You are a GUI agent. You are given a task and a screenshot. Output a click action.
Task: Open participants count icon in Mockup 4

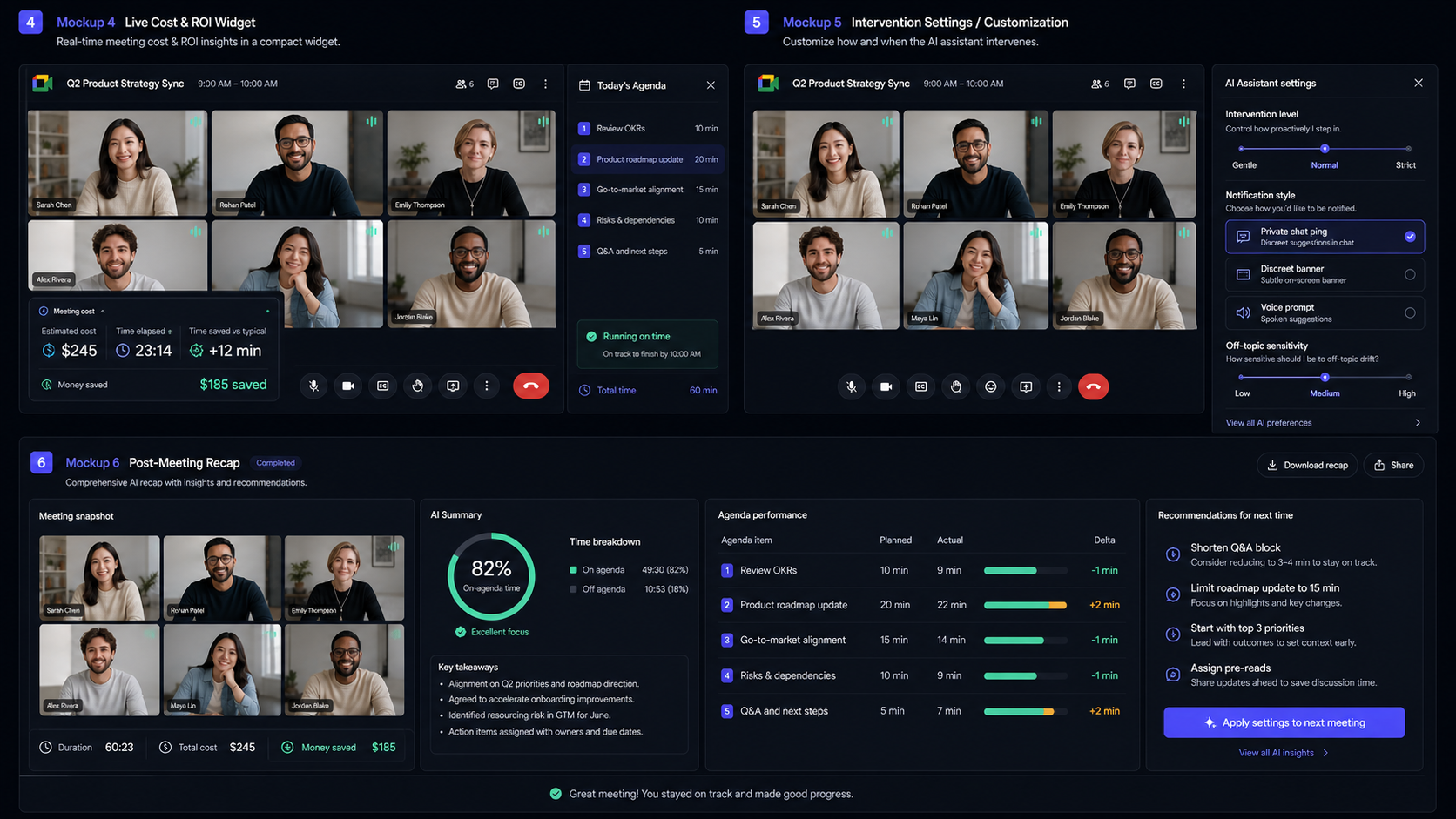click(465, 84)
